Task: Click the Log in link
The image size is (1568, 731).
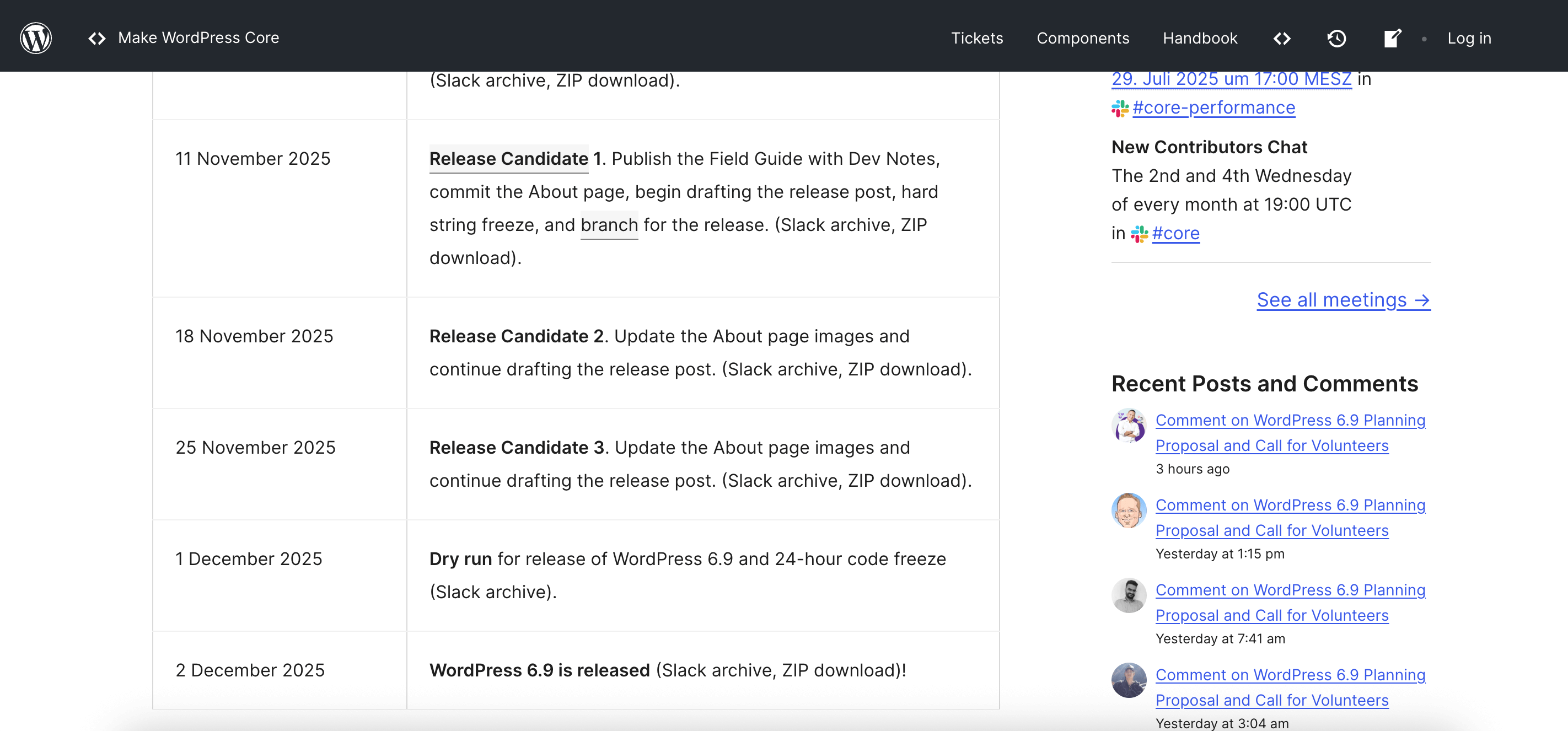Action: pyautogui.click(x=1468, y=39)
